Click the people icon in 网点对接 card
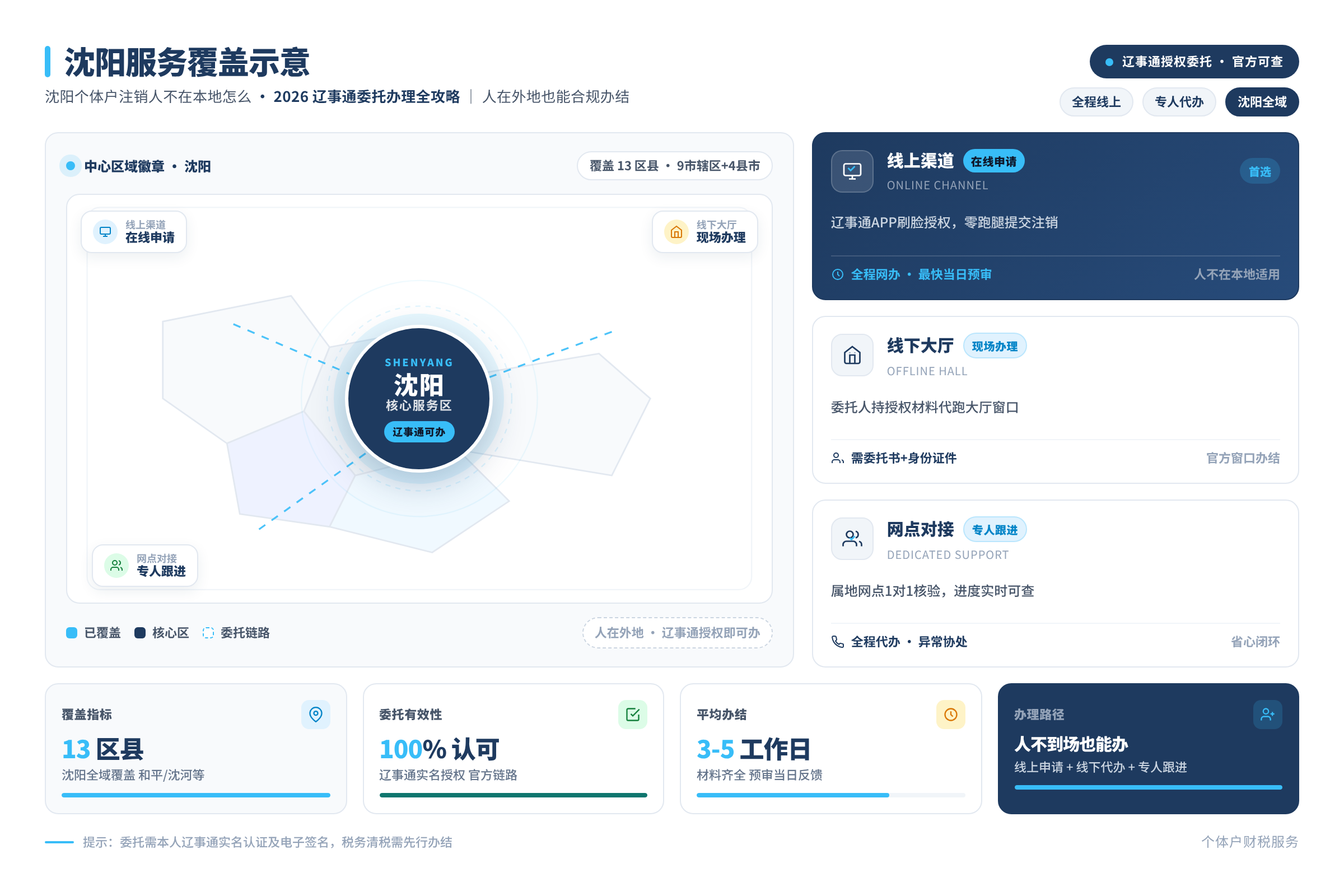 click(x=852, y=539)
